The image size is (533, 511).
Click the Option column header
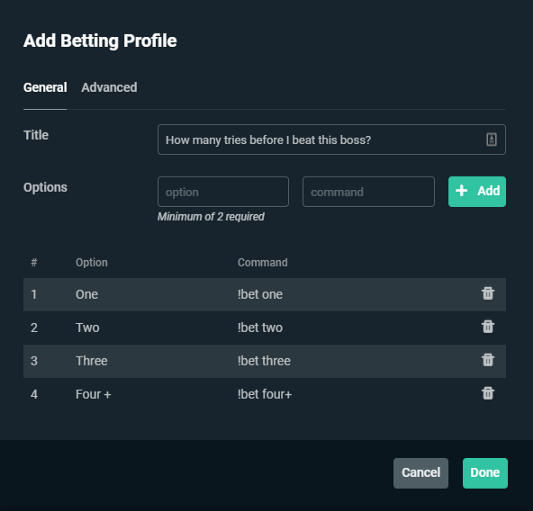(91, 262)
